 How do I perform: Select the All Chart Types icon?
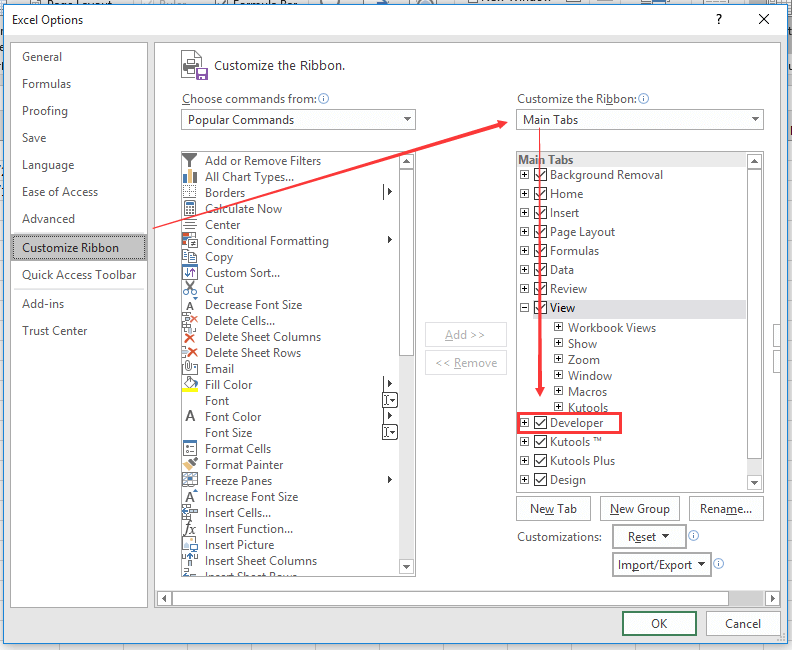[190, 177]
